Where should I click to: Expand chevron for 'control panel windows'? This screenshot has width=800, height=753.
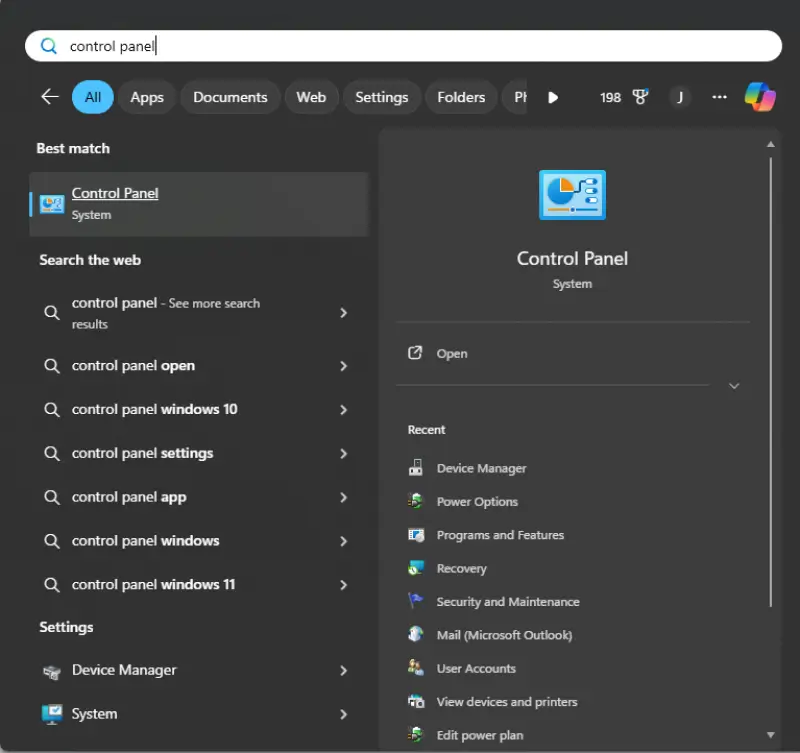tap(343, 541)
